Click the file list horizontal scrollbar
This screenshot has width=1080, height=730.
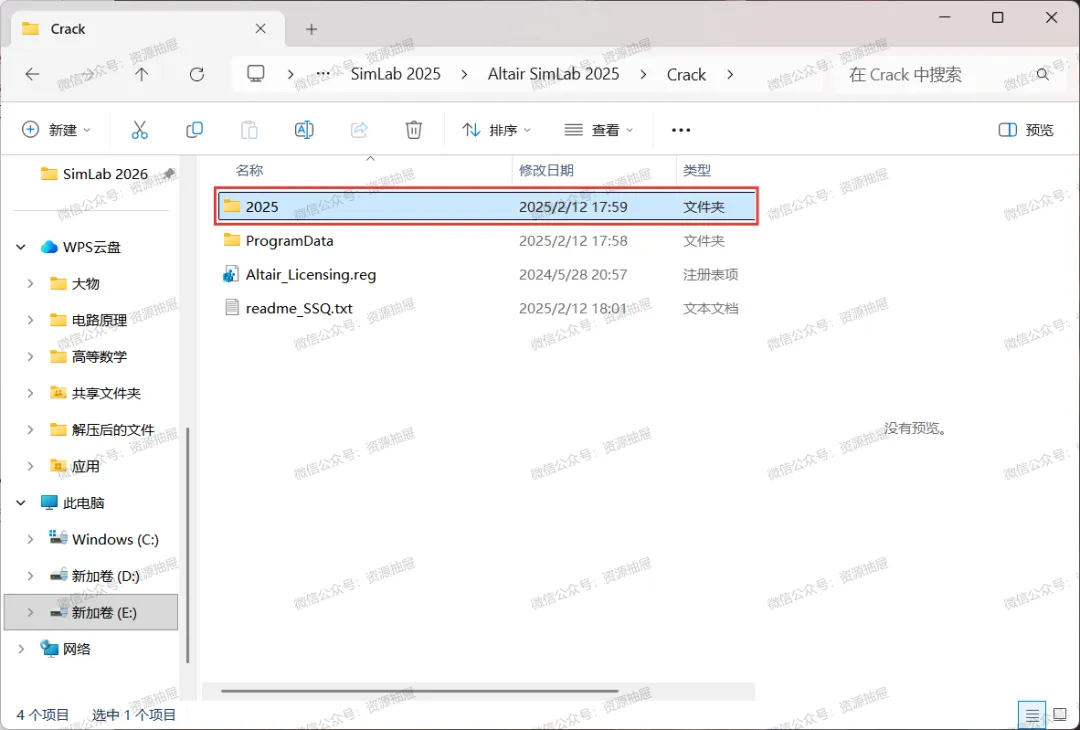point(419,691)
